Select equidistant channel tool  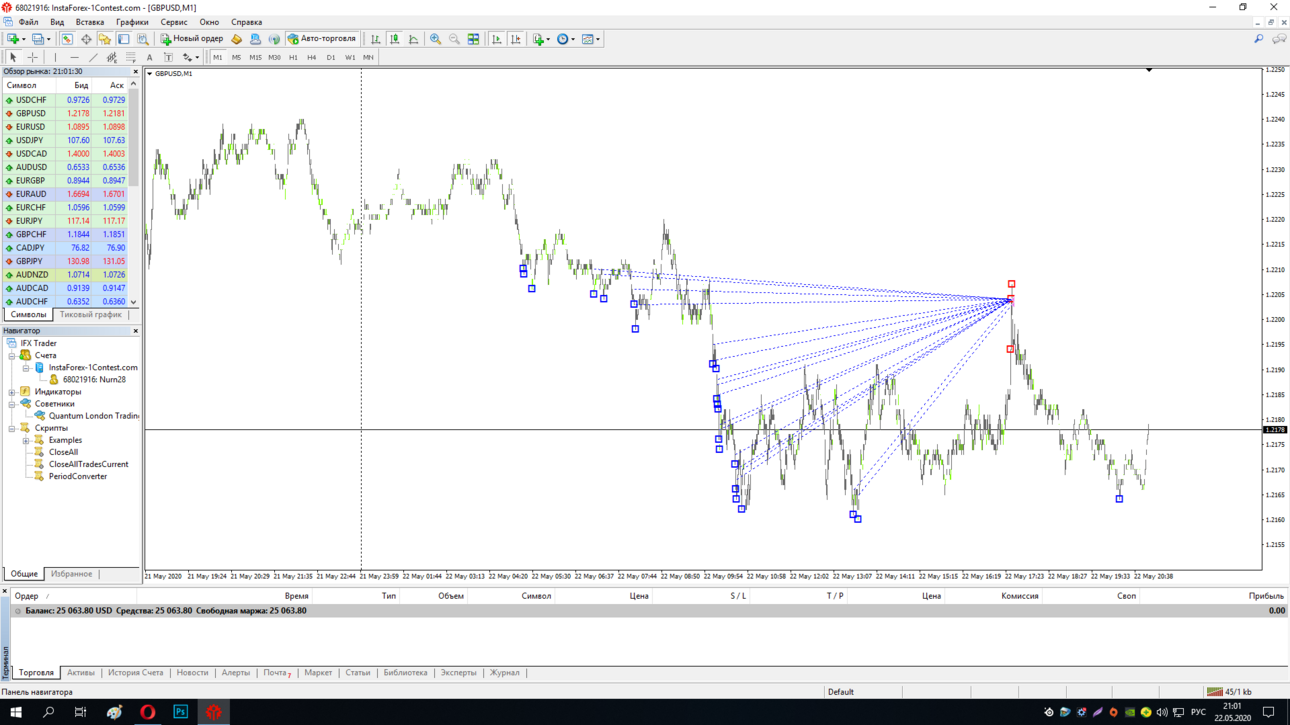(x=111, y=57)
